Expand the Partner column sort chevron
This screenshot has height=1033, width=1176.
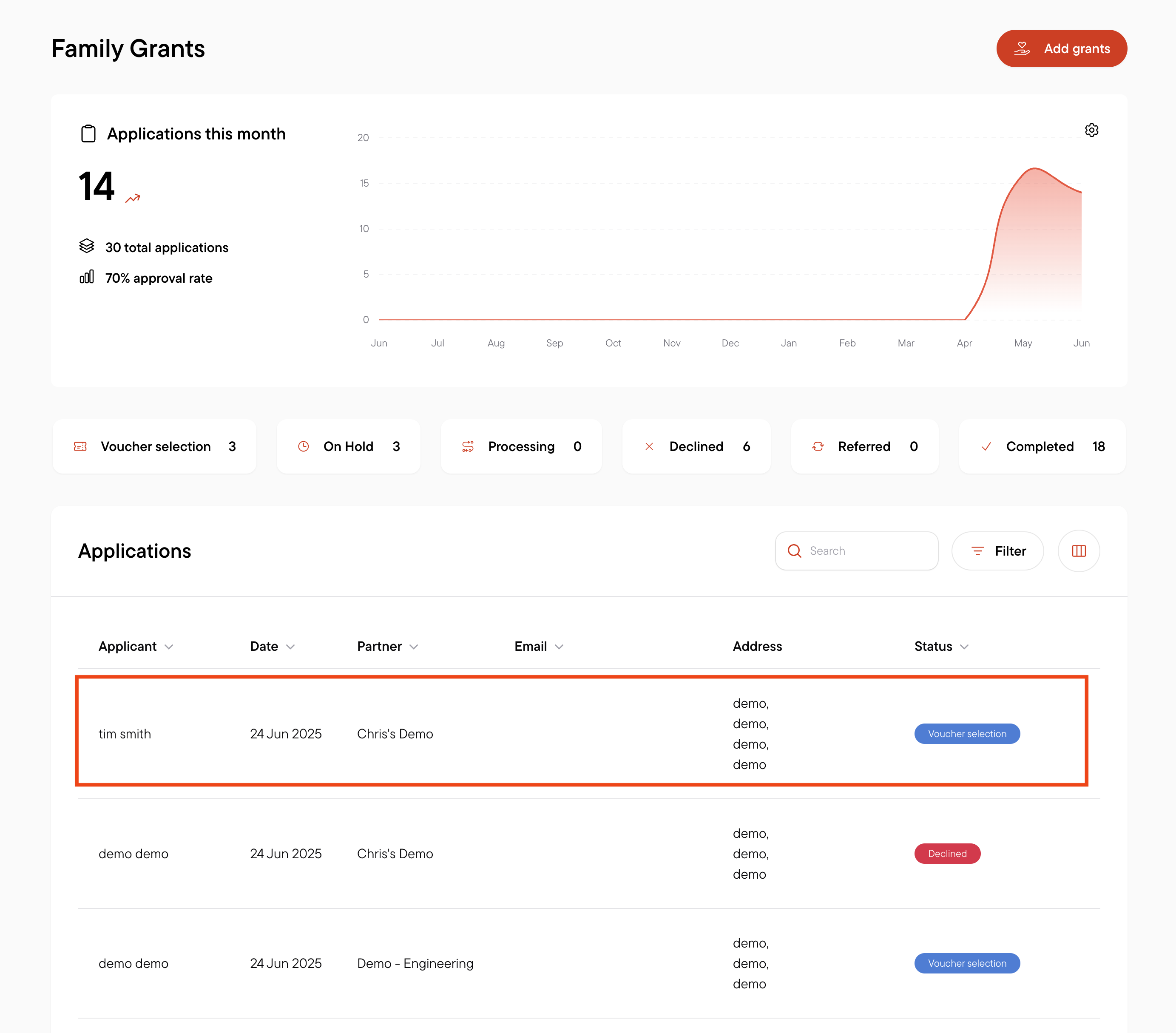tap(414, 647)
